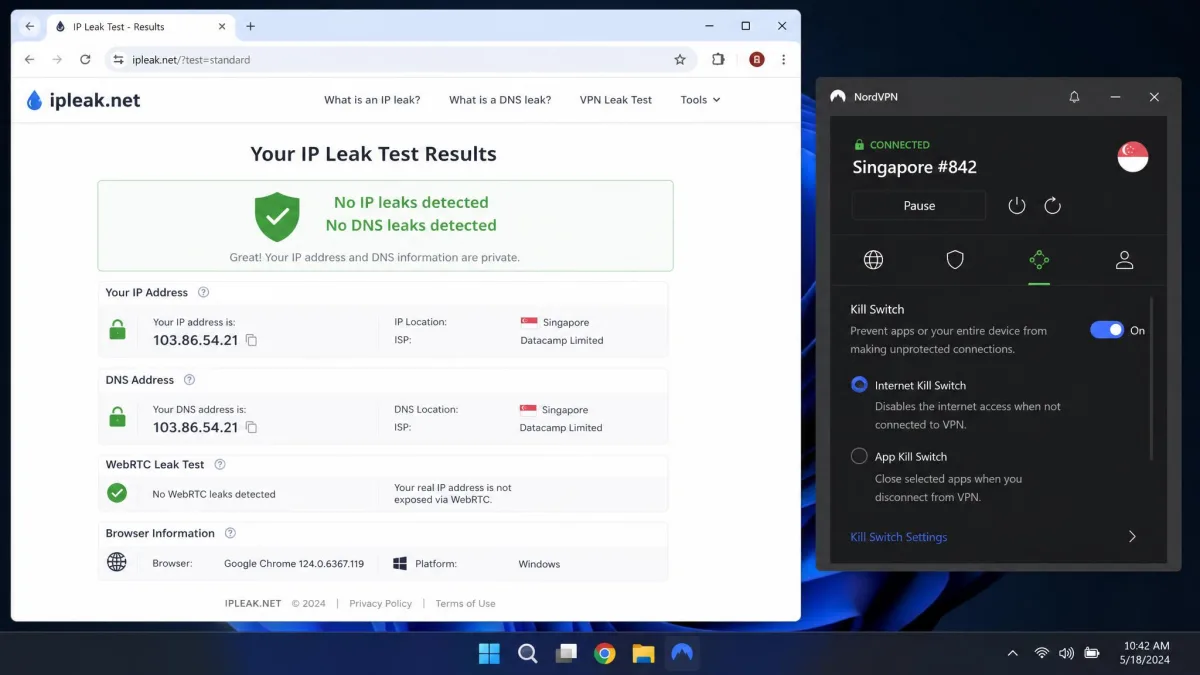Click the Terms of Use footer link

coord(465,604)
